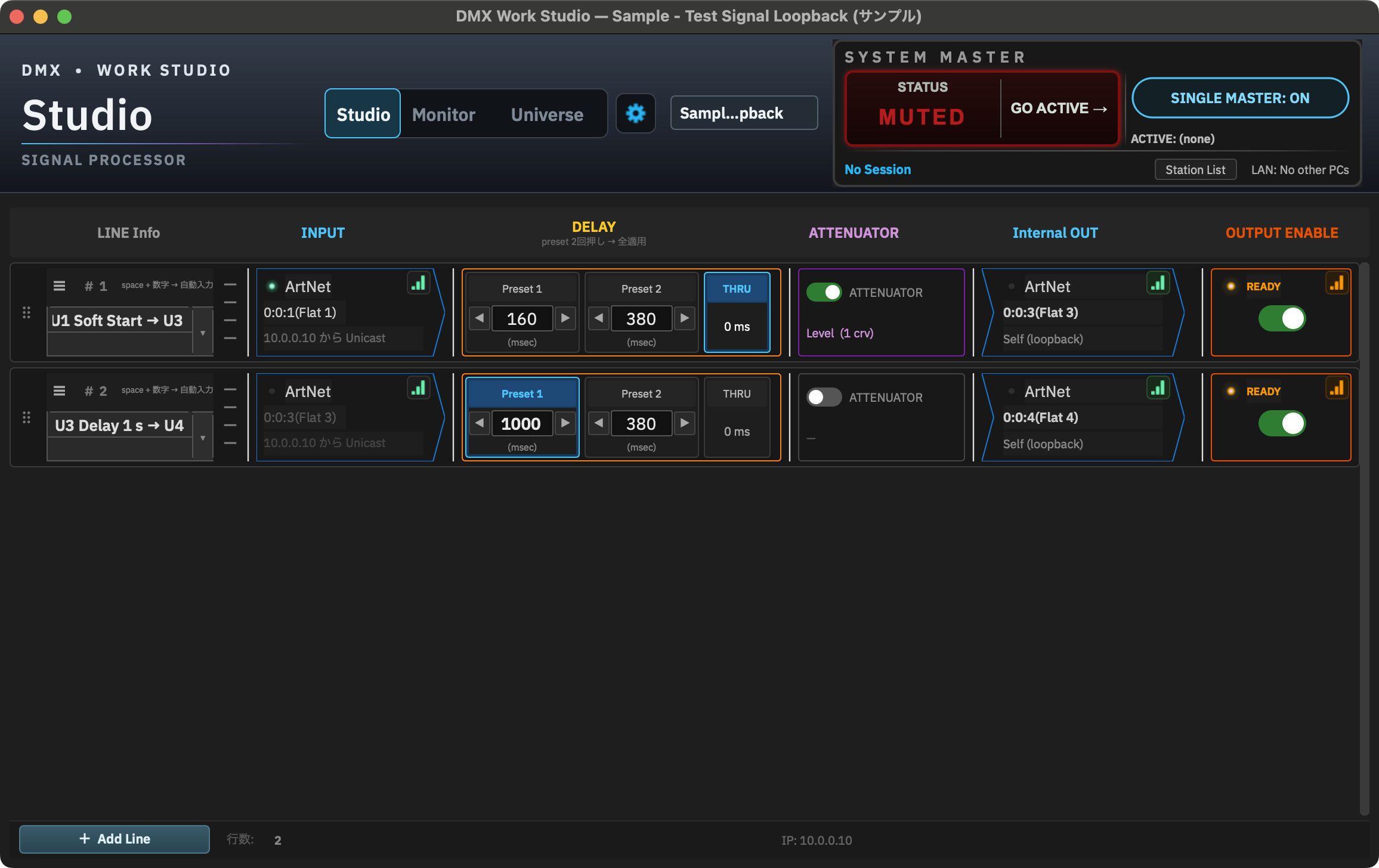Decrease line 1 Preset 2 delay value
Viewport: 1379px width, 868px height.
(599, 318)
